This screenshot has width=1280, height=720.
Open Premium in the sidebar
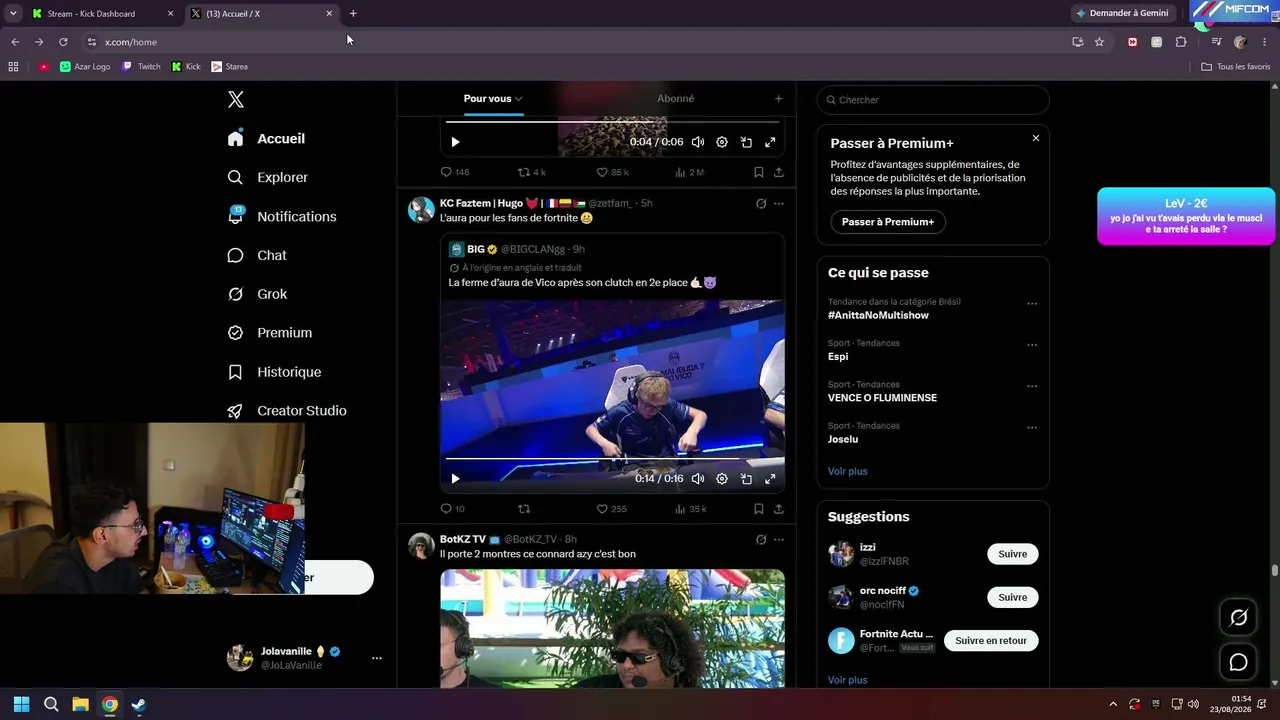coord(270,333)
